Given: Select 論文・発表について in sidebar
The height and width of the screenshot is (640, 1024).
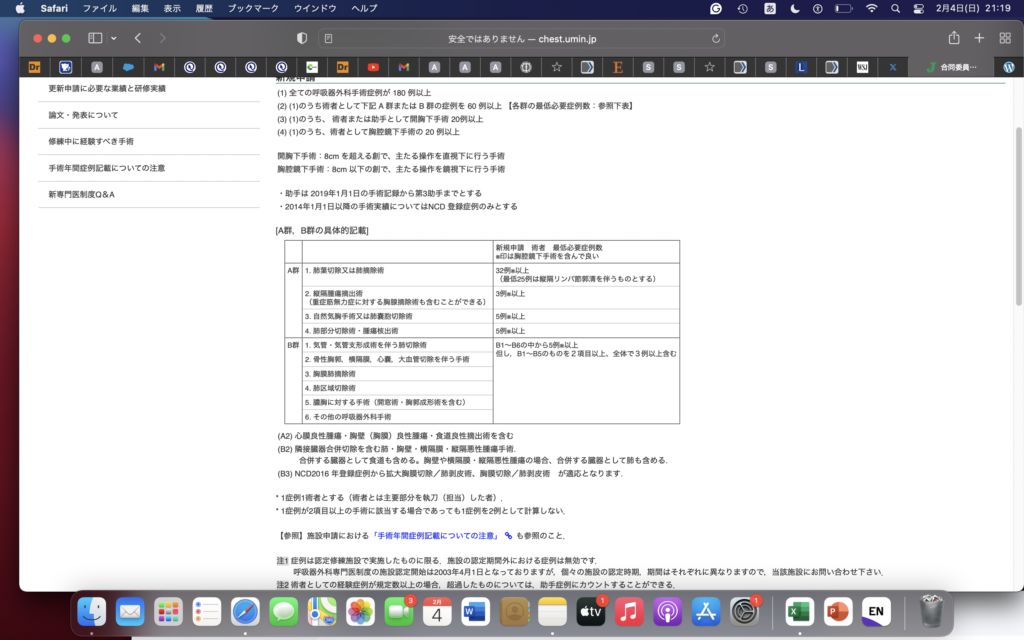Looking at the screenshot, I should (x=83, y=115).
